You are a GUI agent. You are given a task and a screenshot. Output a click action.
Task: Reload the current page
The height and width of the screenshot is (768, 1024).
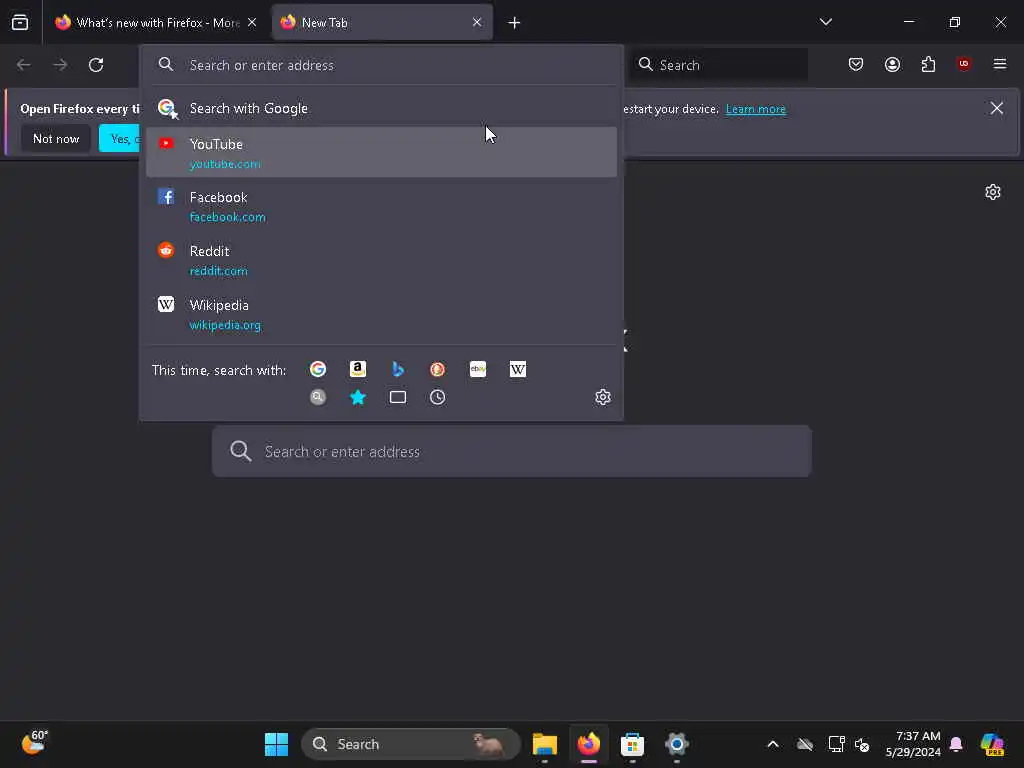pyautogui.click(x=96, y=65)
